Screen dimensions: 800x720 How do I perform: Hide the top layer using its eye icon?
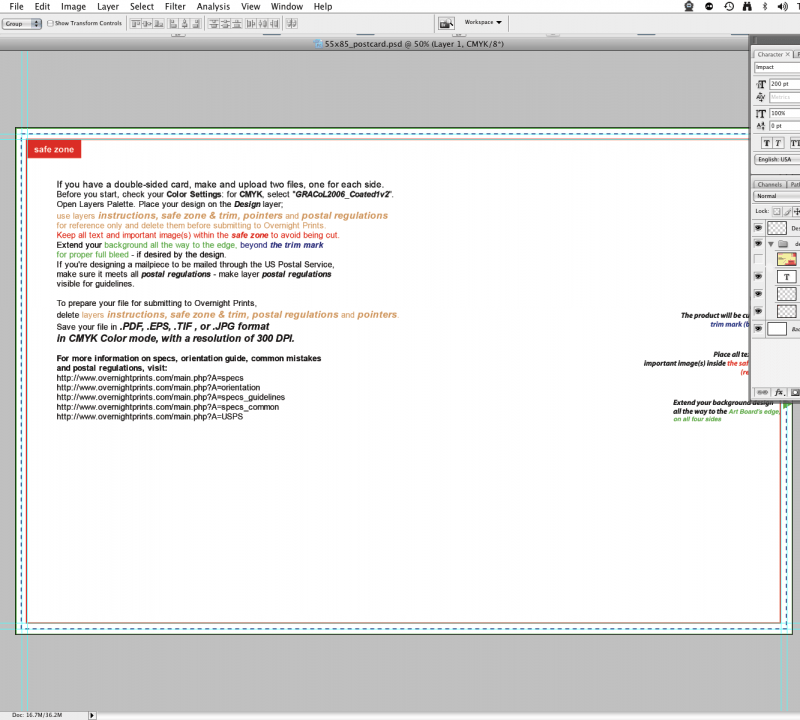click(x=758, y=227)
